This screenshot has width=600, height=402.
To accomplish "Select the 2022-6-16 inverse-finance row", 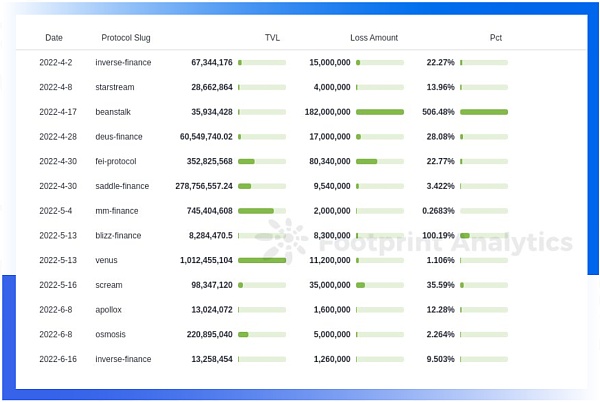I will click(273, 359).
